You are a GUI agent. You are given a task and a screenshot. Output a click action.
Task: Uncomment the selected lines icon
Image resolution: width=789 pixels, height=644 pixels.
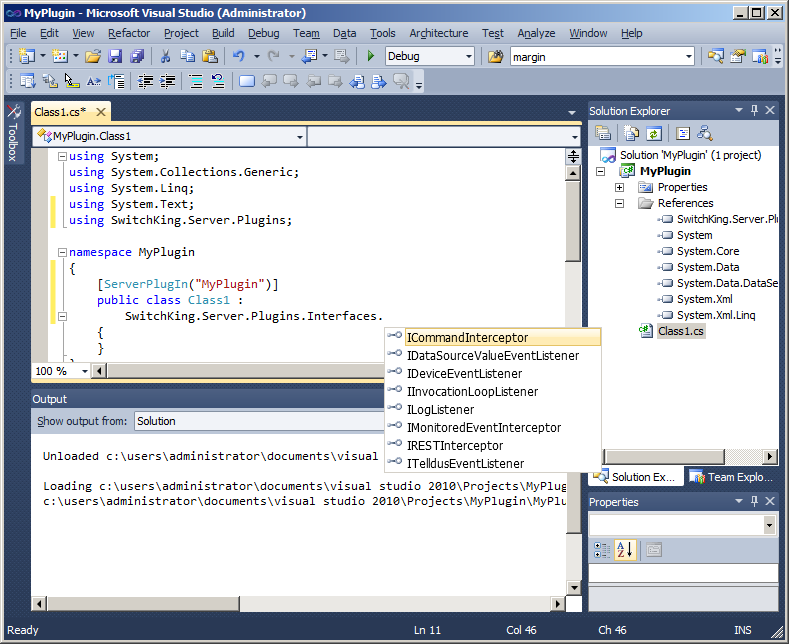218,81
